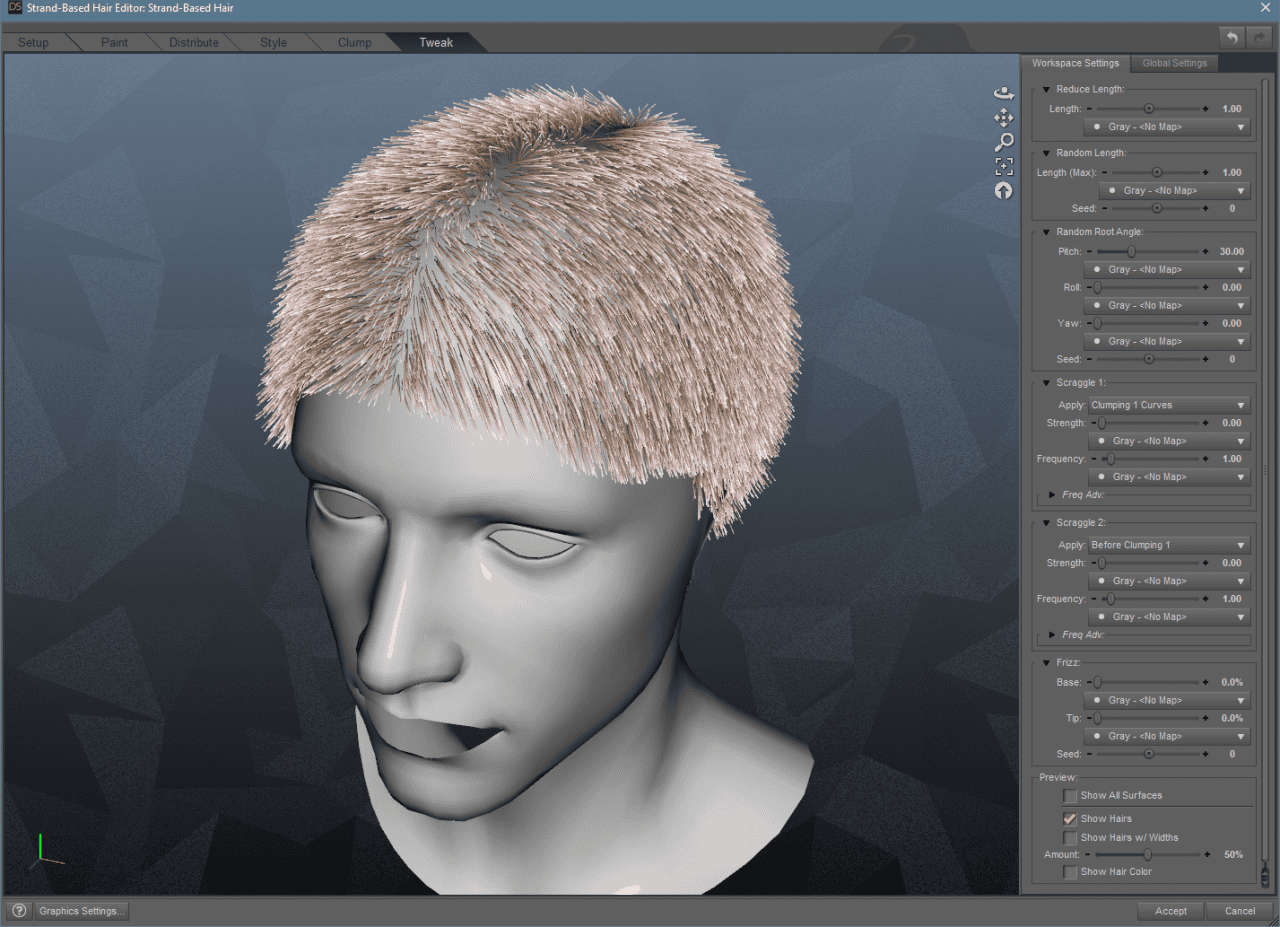Image resolution: width=1280 pixels, height=927 pixels.
Task: Click the Redo arrow icon
Action: point(1259,37)
